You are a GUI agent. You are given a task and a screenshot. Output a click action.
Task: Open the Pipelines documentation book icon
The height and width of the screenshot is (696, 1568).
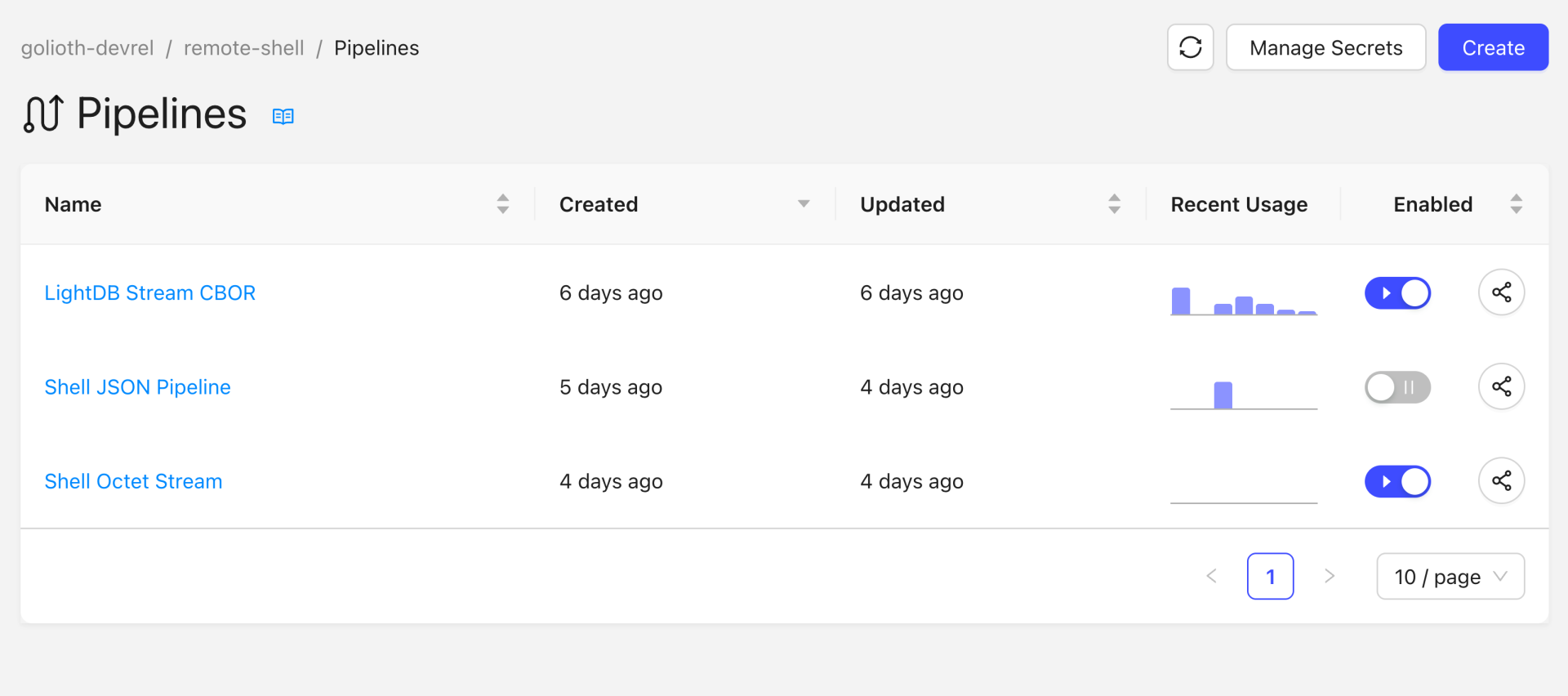click(283, 116)
